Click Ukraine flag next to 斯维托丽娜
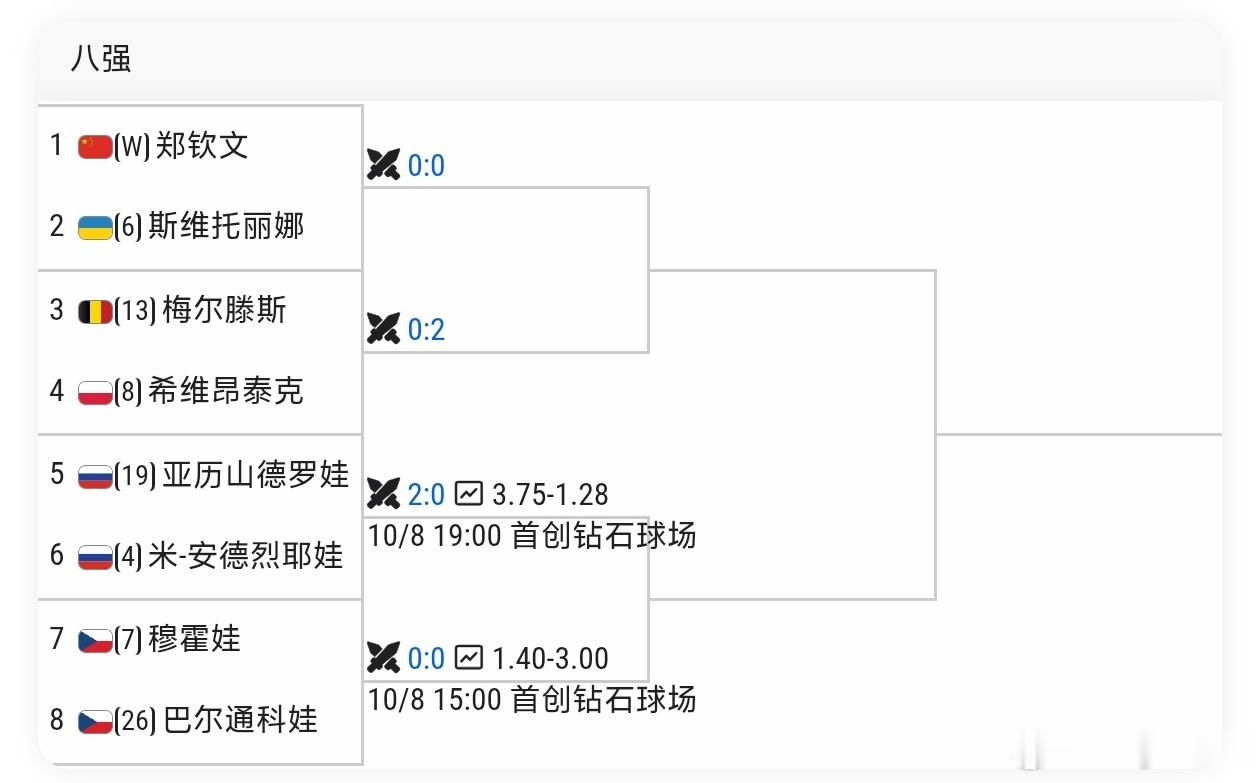 (x=95, y=228)
